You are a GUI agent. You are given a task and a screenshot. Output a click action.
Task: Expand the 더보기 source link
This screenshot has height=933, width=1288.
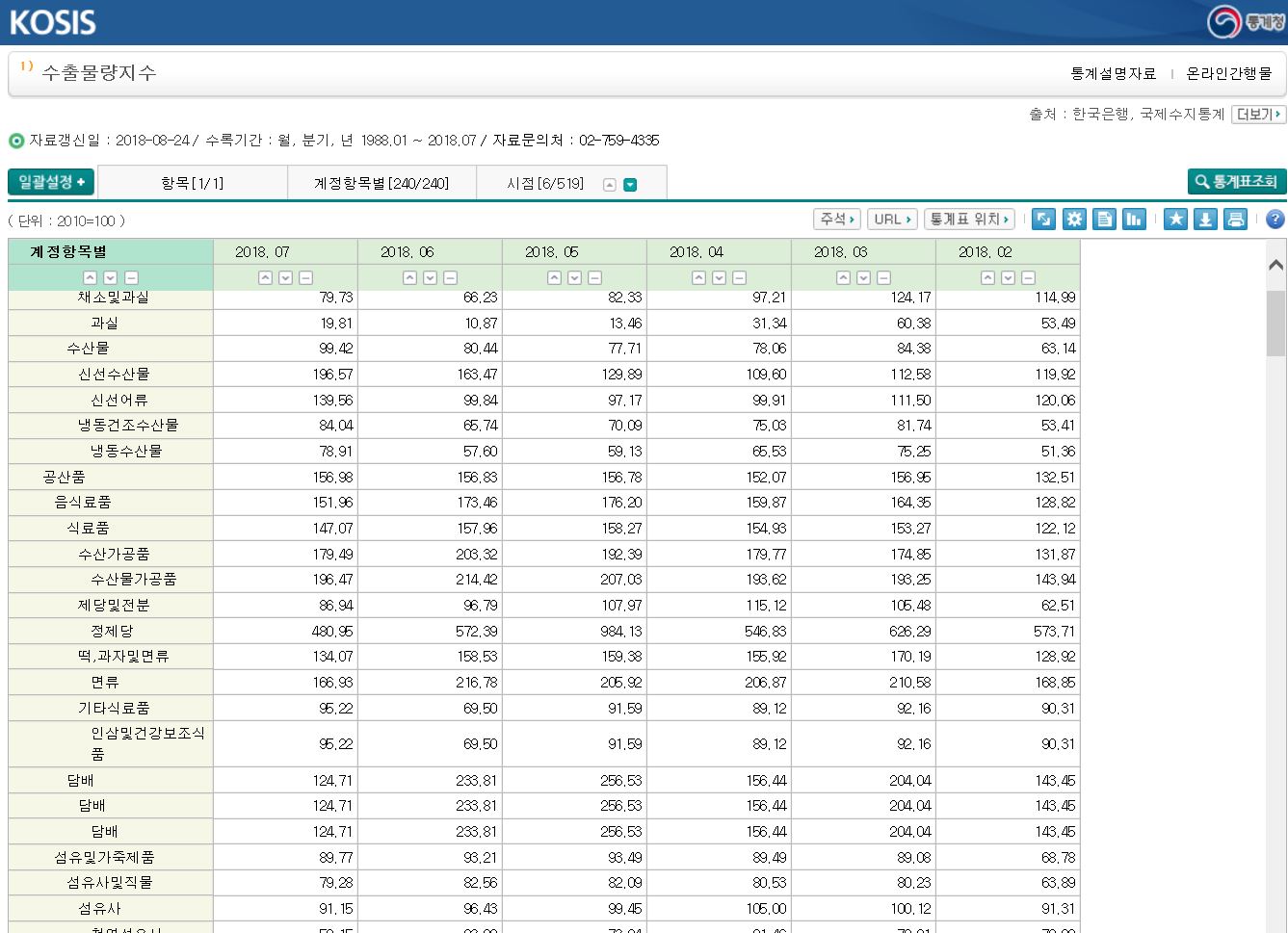1258,115
